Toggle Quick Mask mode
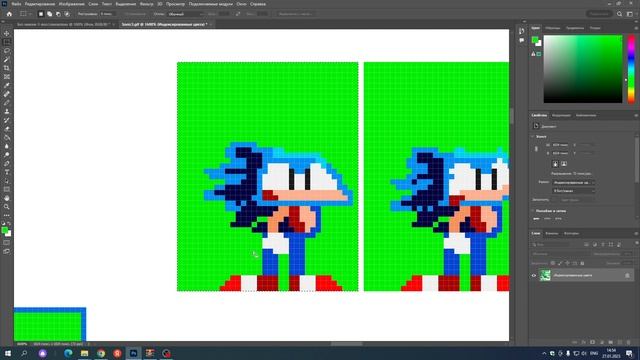Screen dimensions: 640x360 click(x=7, y=242)
